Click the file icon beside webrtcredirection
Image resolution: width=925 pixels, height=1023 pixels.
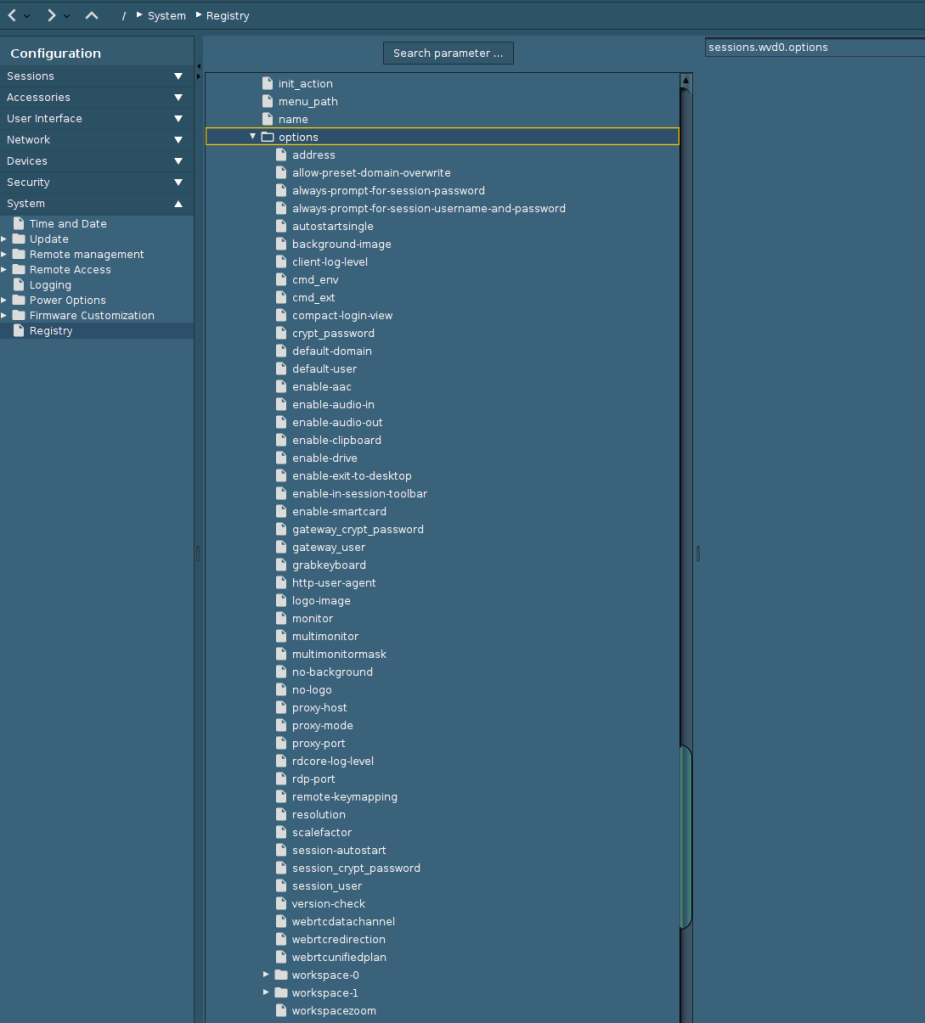282,939
